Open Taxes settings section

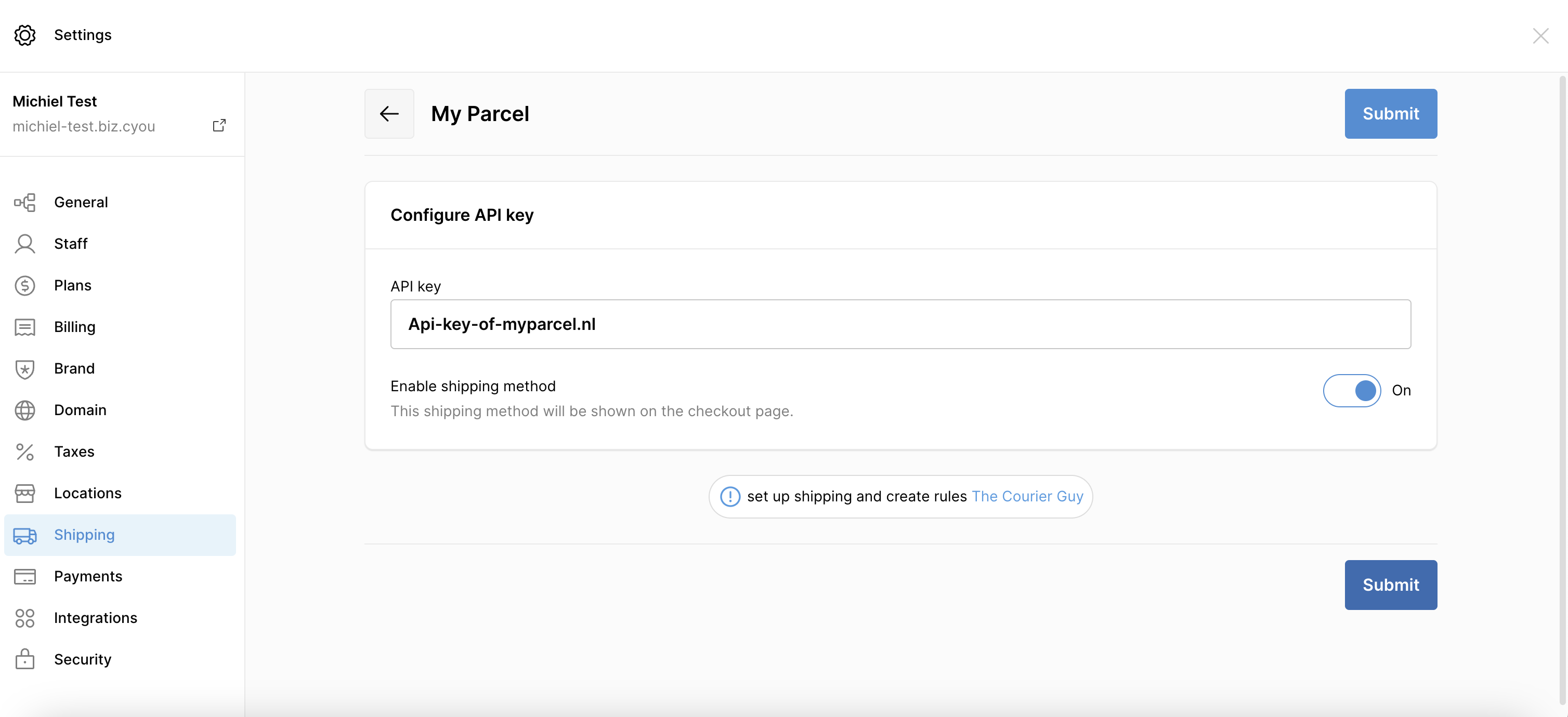[120, 452]
